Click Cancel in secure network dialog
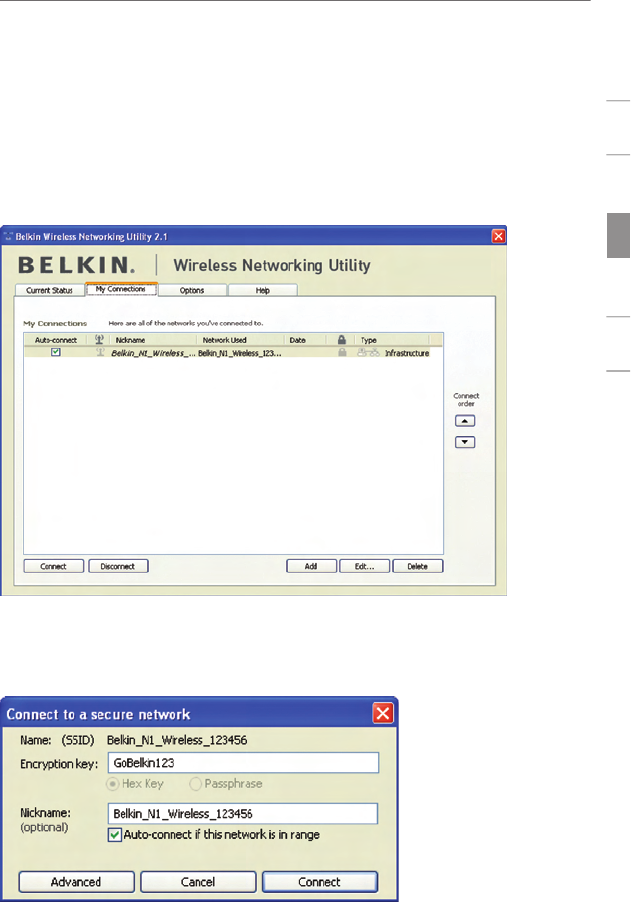 (198, 882)
